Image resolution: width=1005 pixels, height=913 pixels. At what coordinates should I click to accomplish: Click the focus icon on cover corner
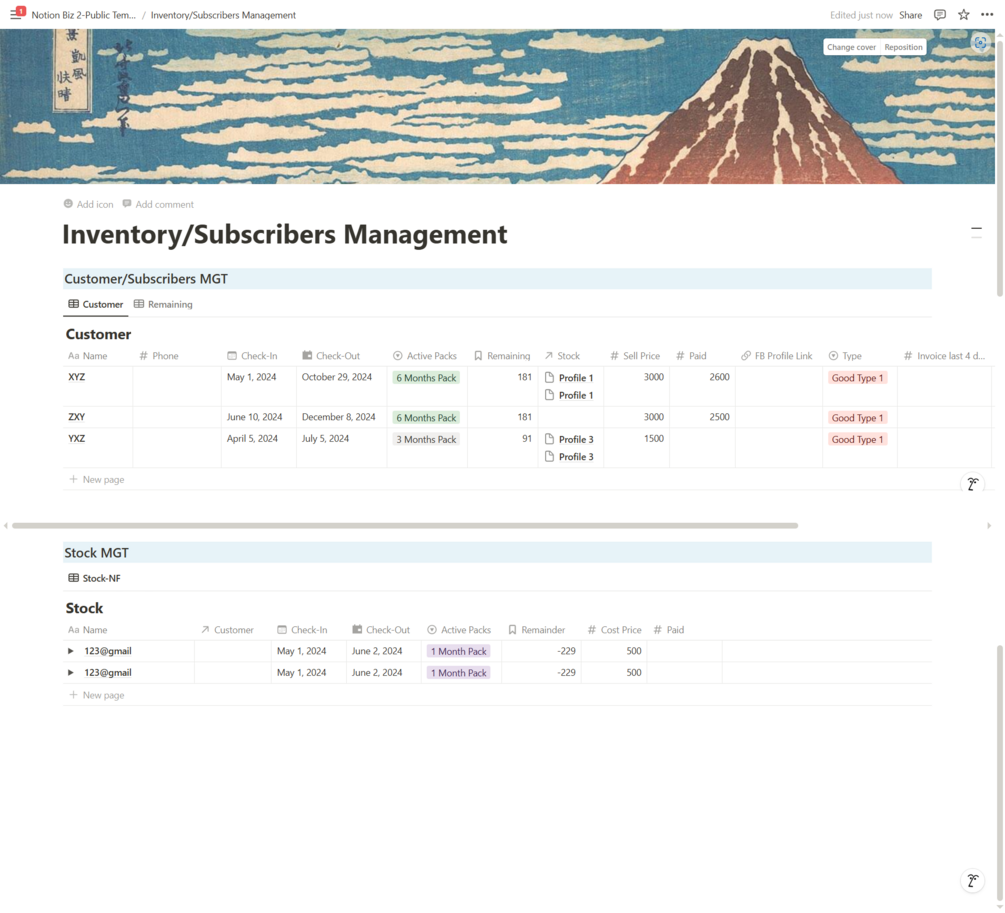tap(980, 43)
